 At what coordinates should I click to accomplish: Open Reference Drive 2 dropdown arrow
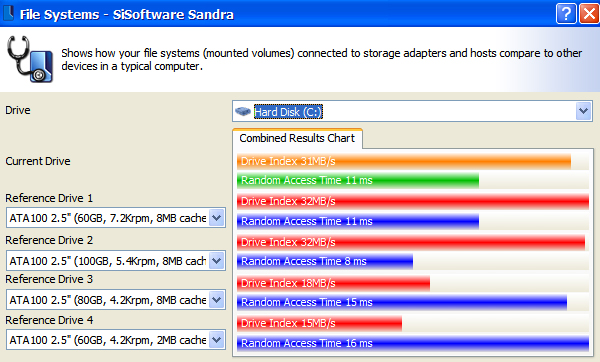pyautogui.click(x=217, y=261)
